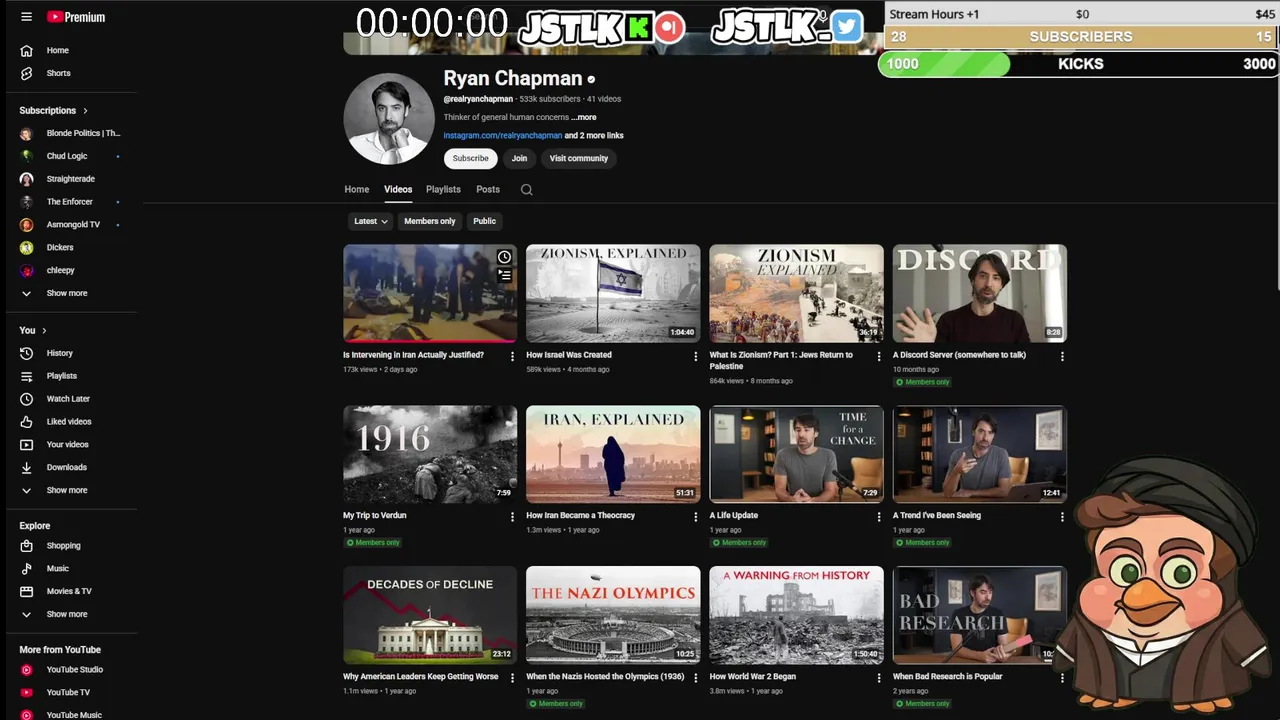This screenshot has height=720, width=1280.
Task: Click the channel search magnifier icon
Action: pos(526,190)
